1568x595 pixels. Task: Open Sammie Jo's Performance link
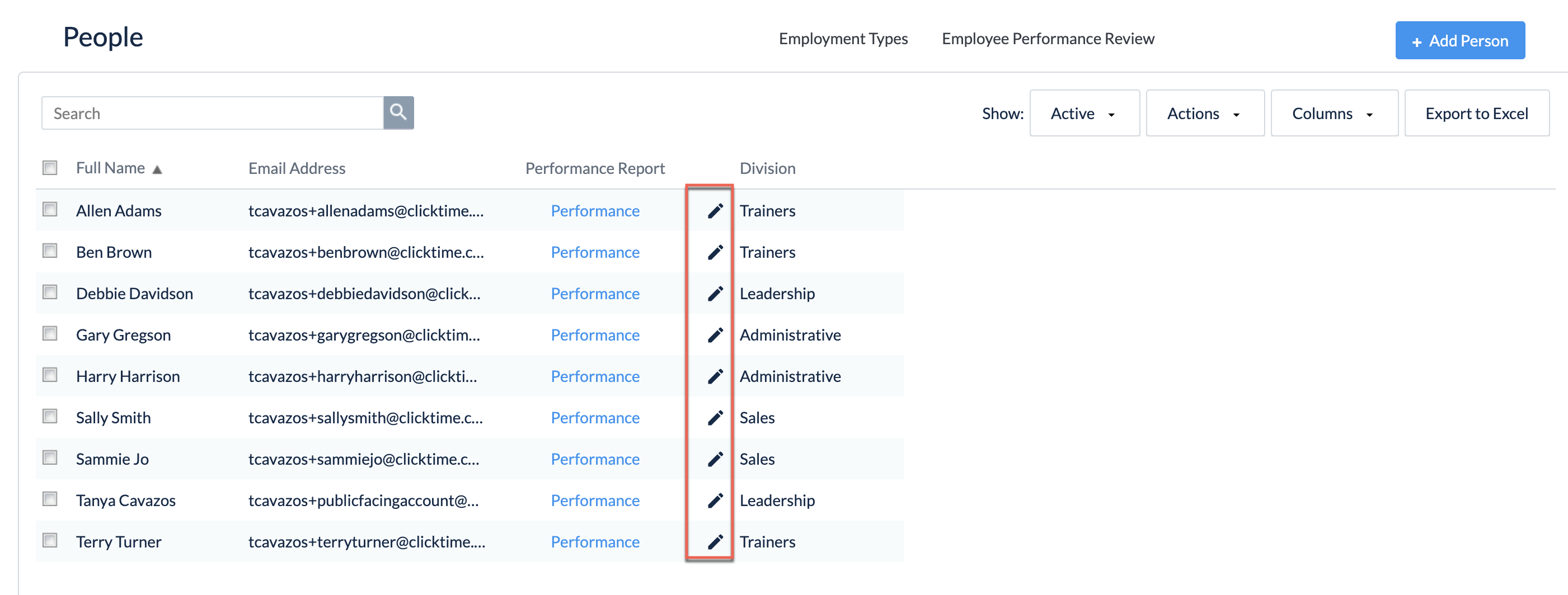point(595,459)
